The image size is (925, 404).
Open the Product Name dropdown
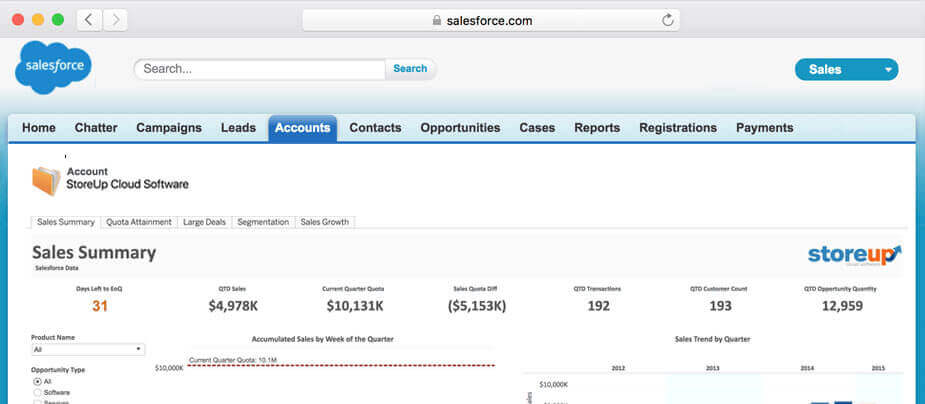(87, 350)
